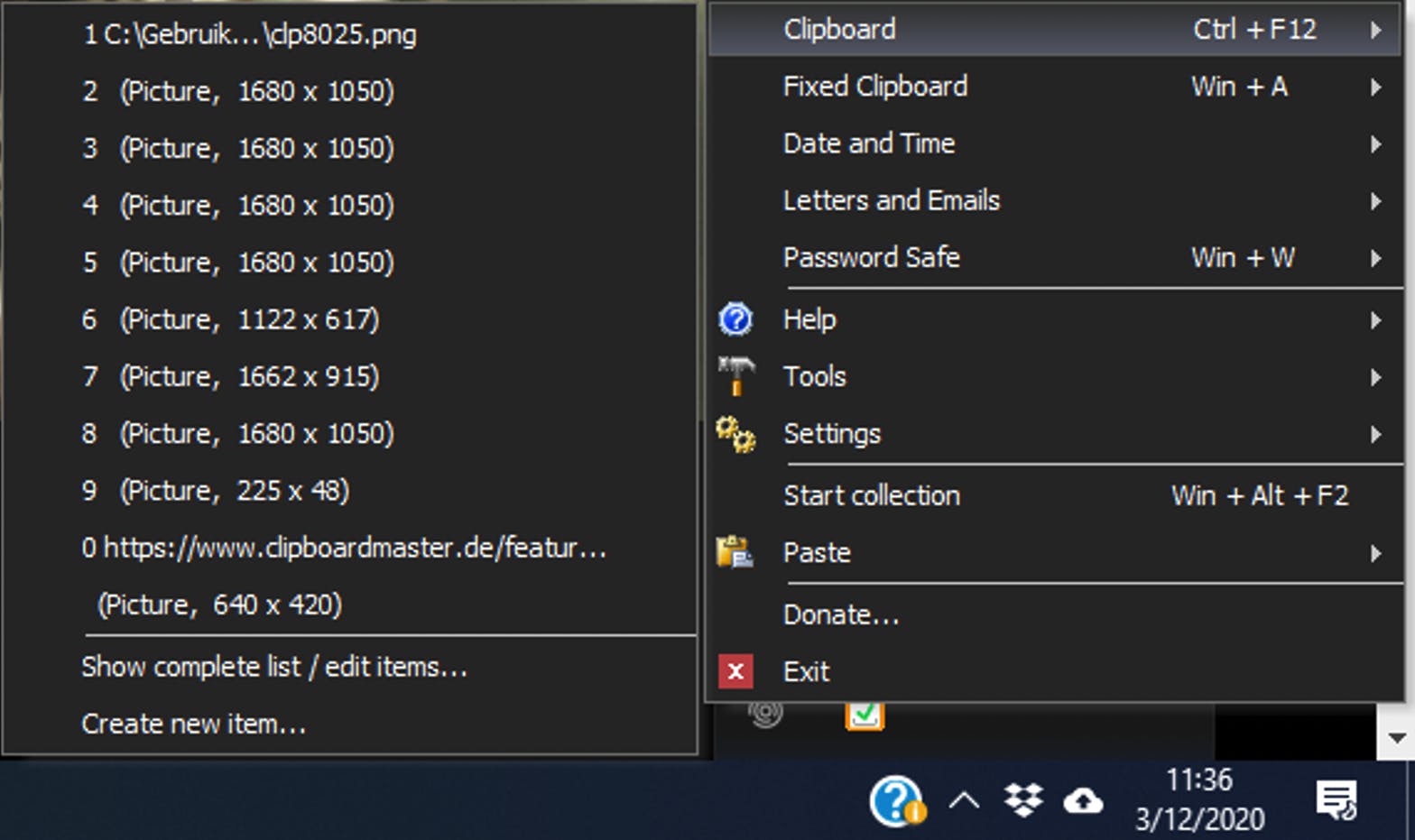Choose Show complete list / edit items...

tap(274, 667)
